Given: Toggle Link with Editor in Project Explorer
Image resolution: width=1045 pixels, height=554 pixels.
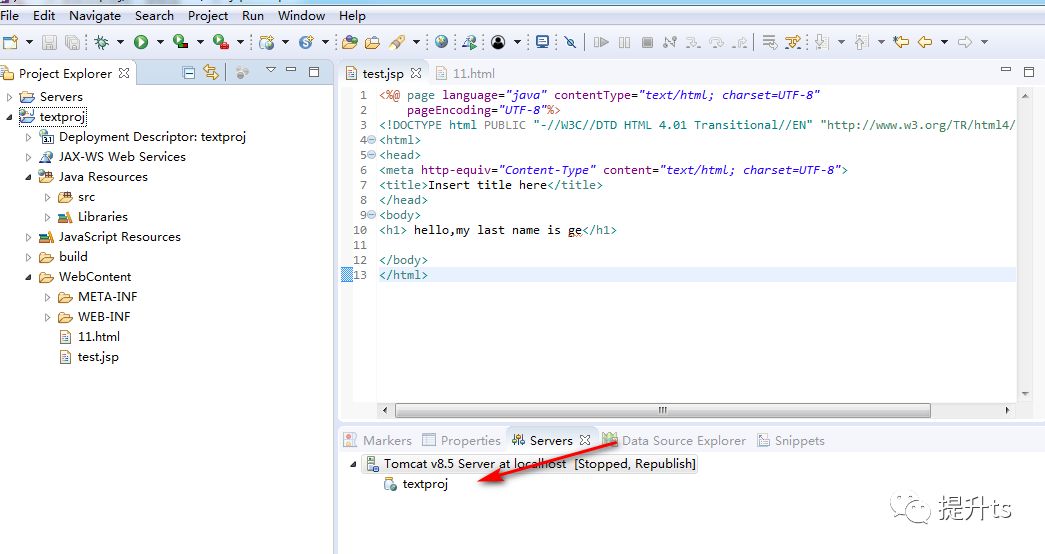Looking at the screenshot, I should coord(211,73).
